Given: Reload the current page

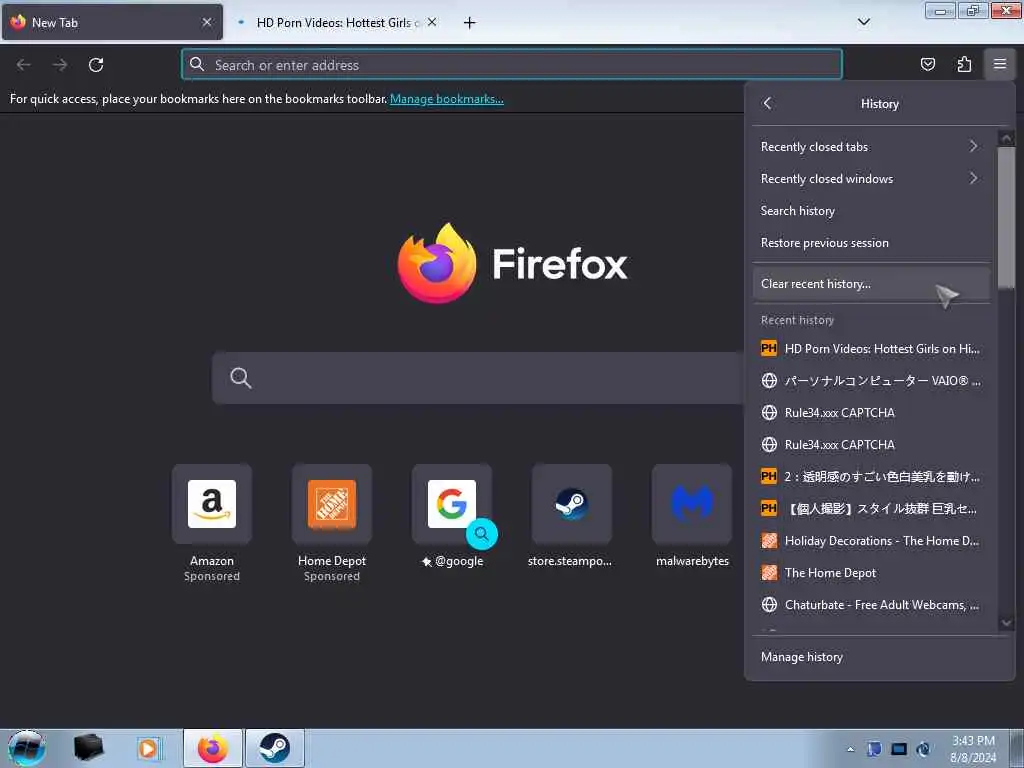Looking at the screenshot, I should click(96, 65).
